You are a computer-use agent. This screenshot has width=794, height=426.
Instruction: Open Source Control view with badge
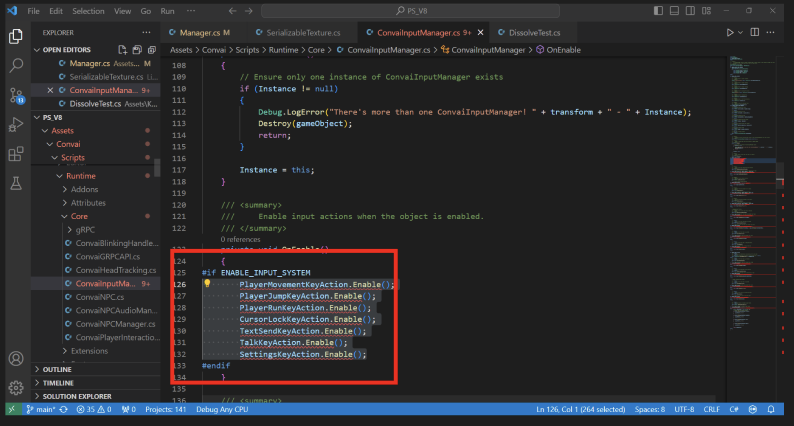pyautogui.click(x=16, y=95)
